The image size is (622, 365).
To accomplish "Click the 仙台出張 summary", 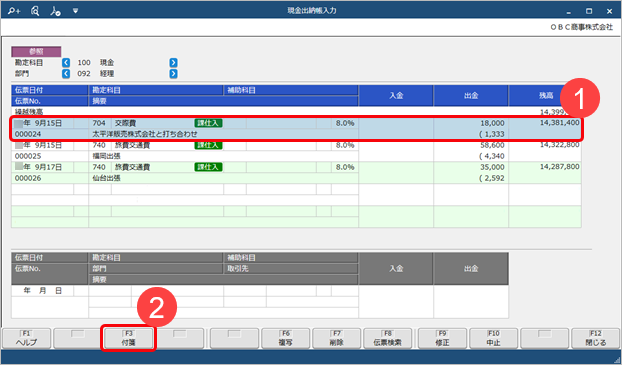I will coord(106,179).
